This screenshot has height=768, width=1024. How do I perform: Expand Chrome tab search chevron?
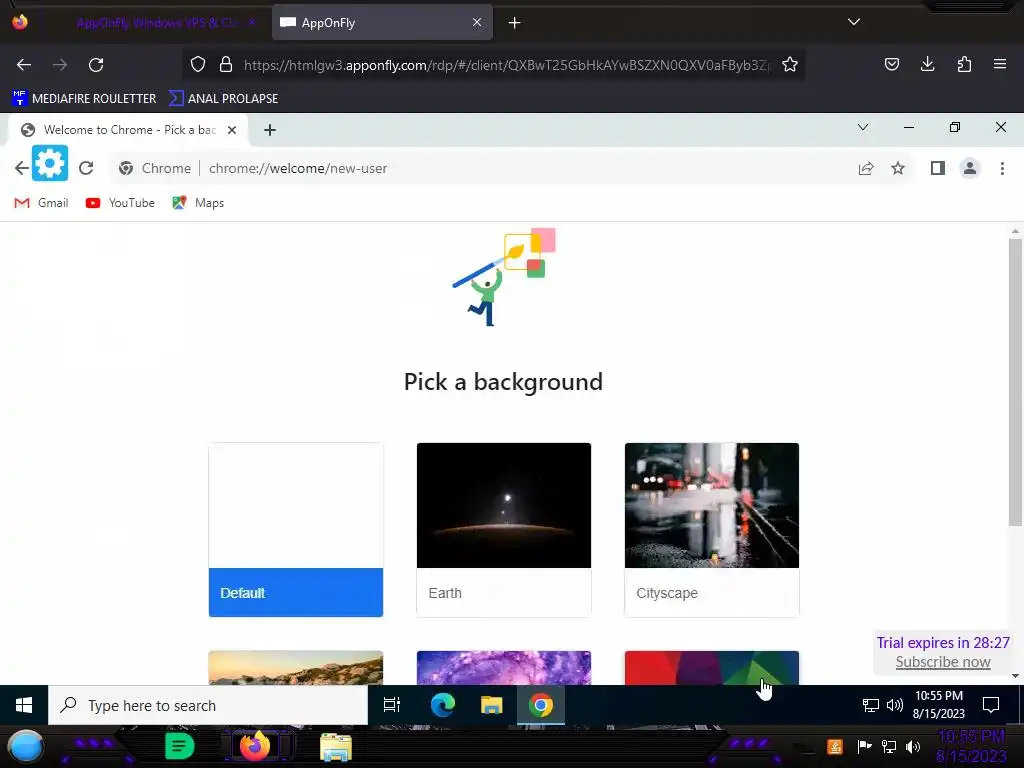863,127
